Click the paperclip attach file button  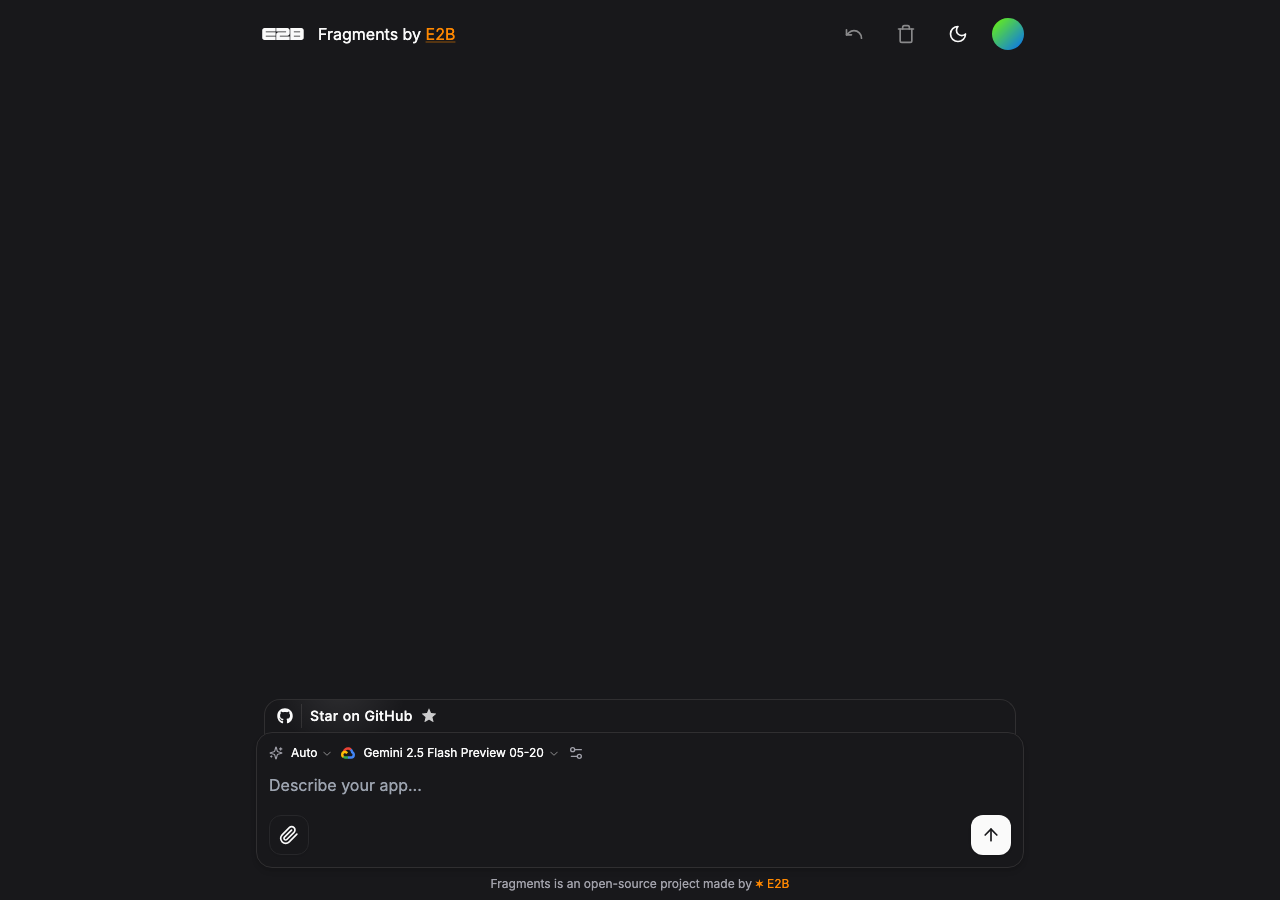coord(289,835)
